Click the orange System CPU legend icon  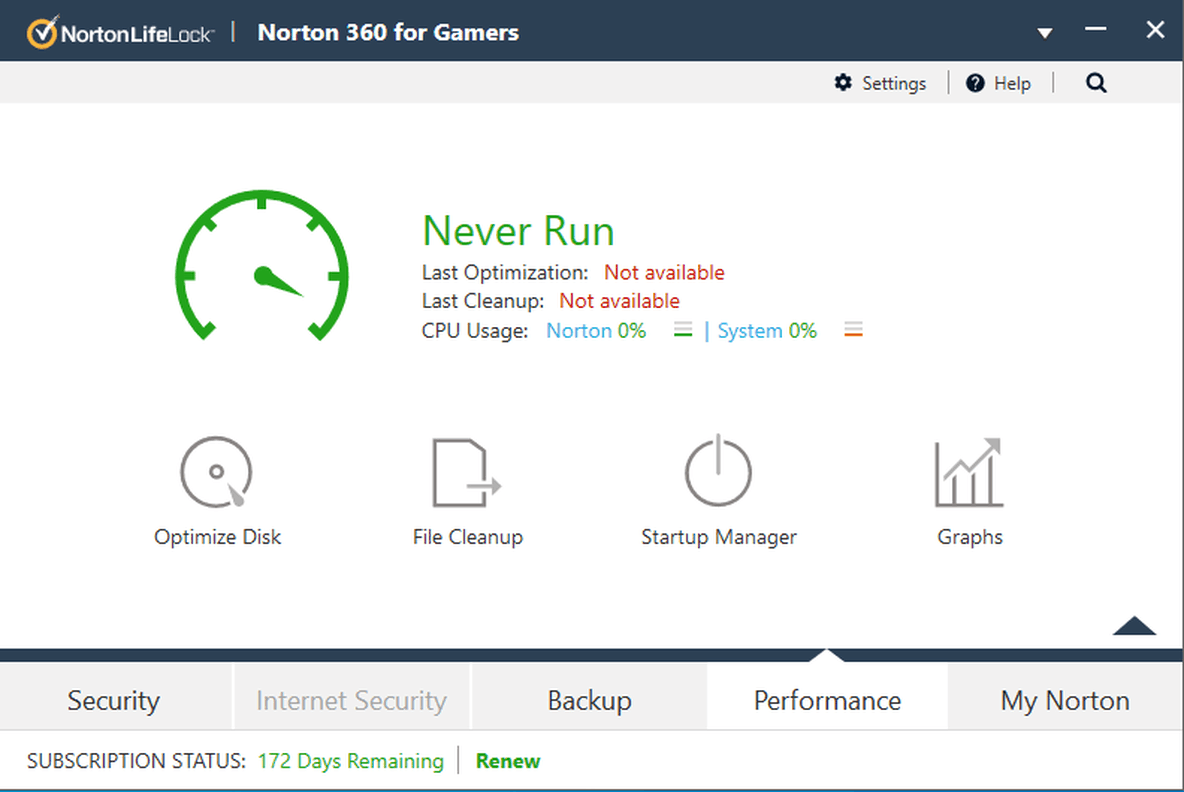853,330
